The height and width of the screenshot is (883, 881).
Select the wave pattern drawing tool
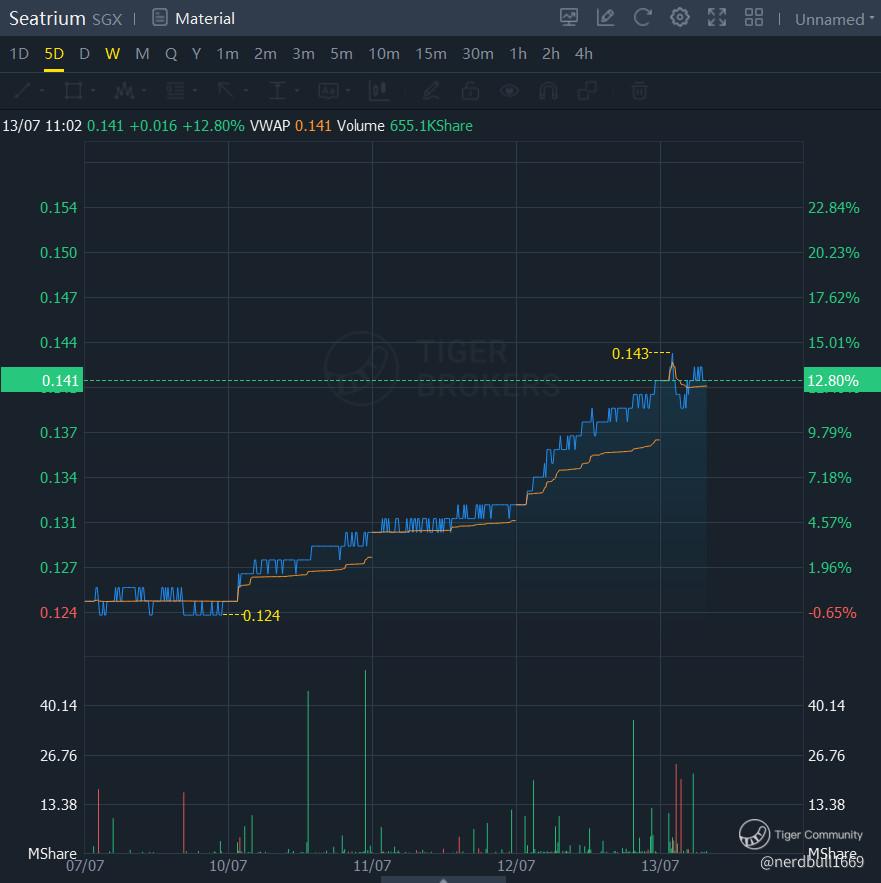[123, 90]
